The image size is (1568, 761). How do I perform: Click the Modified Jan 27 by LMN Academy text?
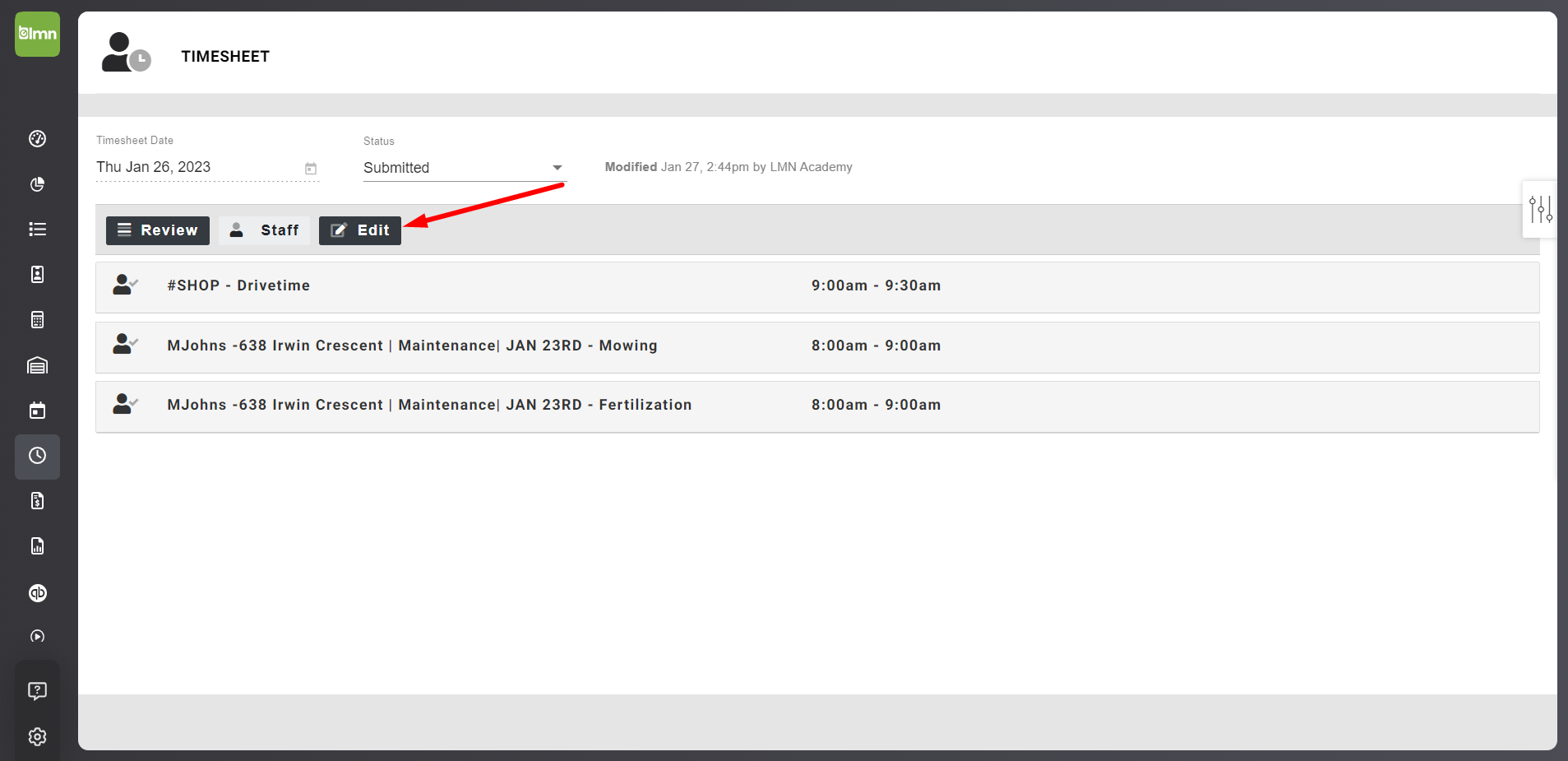pyautogui.click(x=728, y=167)
